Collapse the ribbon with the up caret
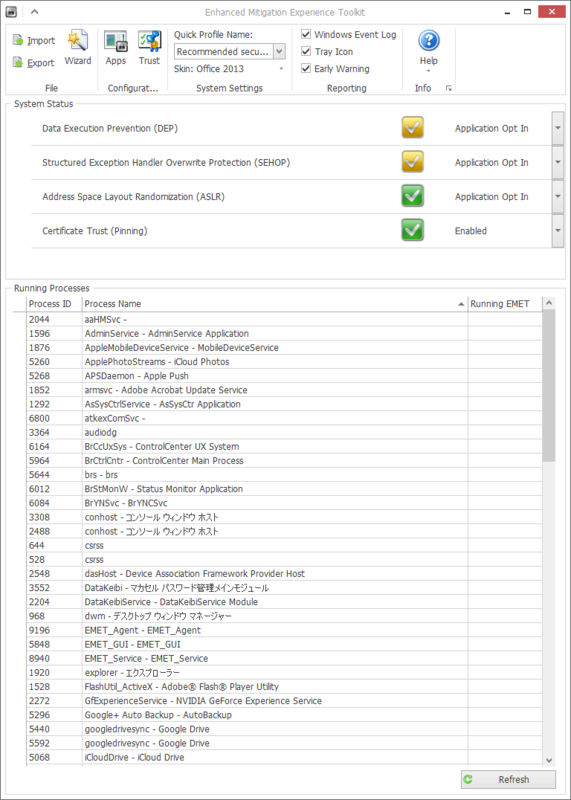 tap(34, 12)
